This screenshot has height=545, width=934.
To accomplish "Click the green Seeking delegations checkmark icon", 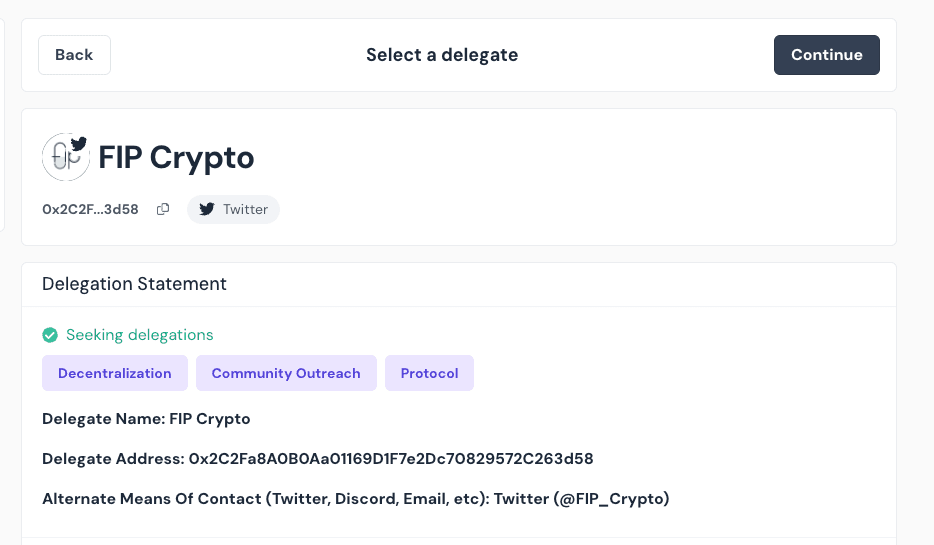I will [x=50, y=335].
